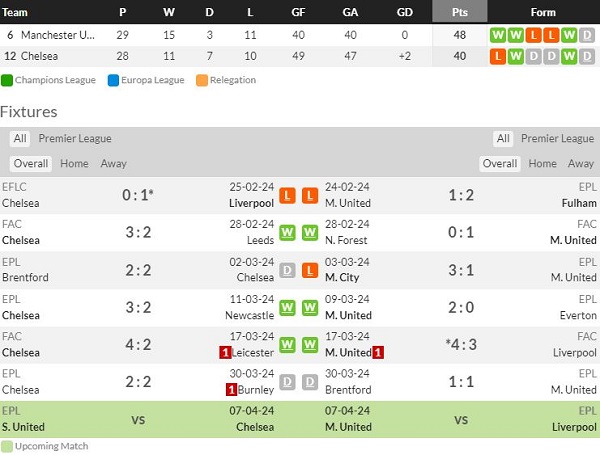The image size is (600, 455).
Task: Switch left fixtures to Home
Action: pyautogui.click(x=74, y=164)
